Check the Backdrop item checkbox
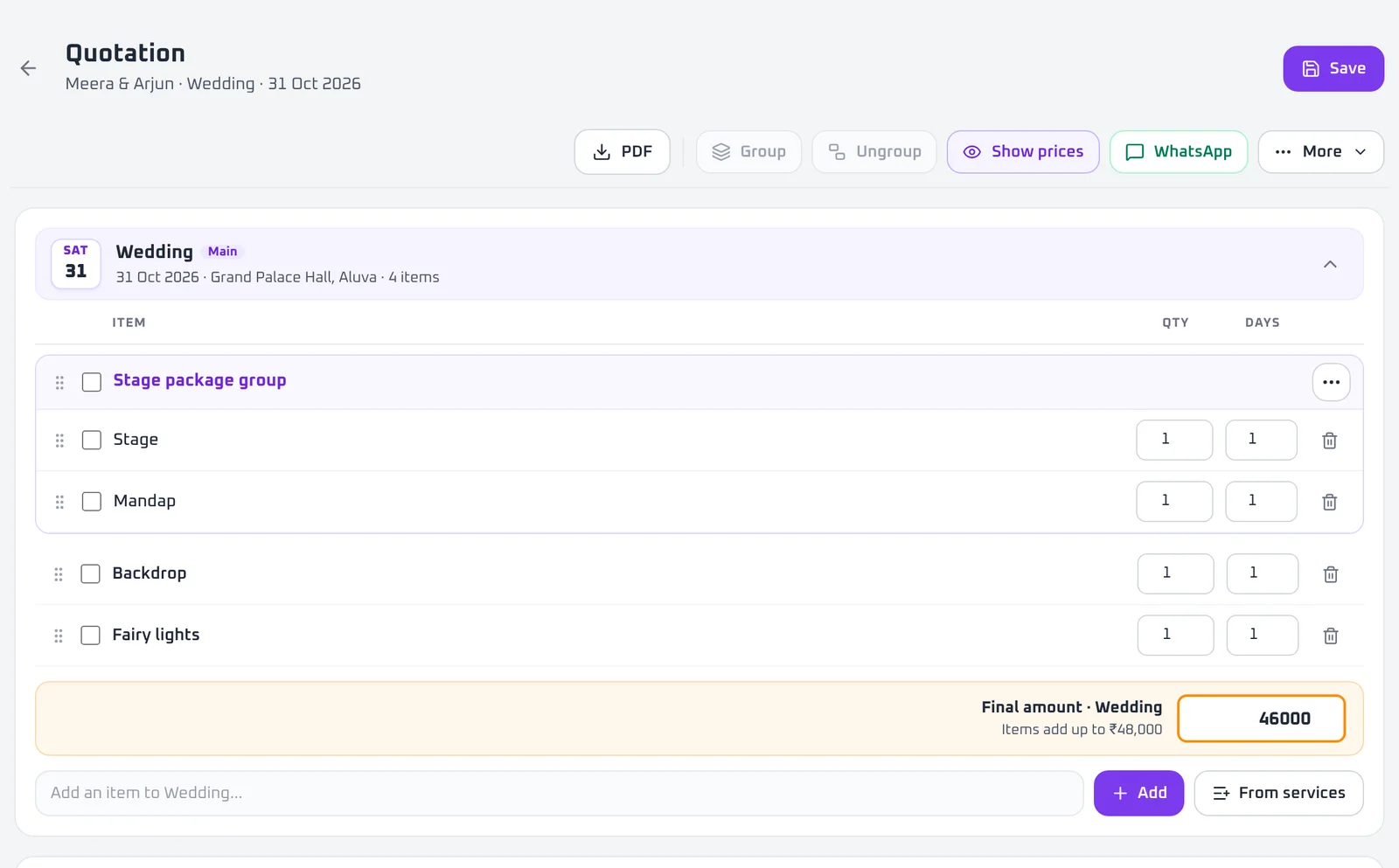1399x868 pixels. [90, 573]
